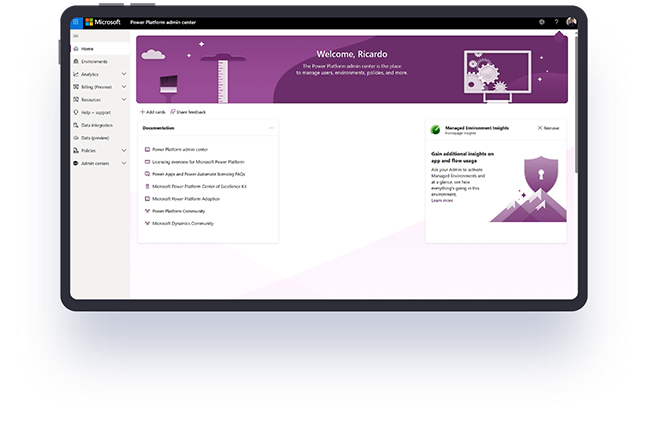This screenshot has width=647, height=422.
Task: Expand the Admin centers chevron
Action: click(124, 163)
